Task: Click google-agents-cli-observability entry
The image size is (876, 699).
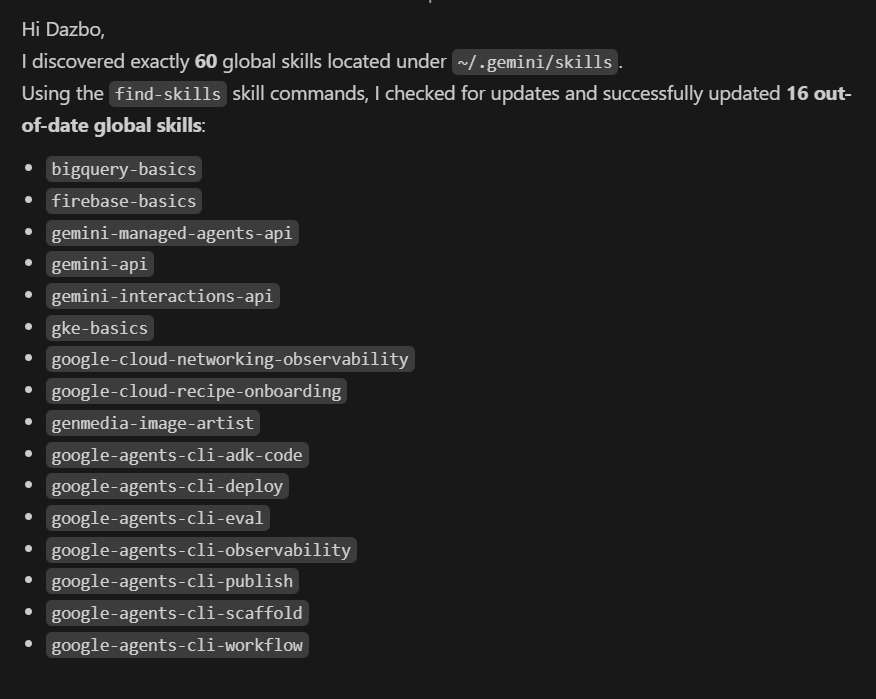Action: [201, 550]
